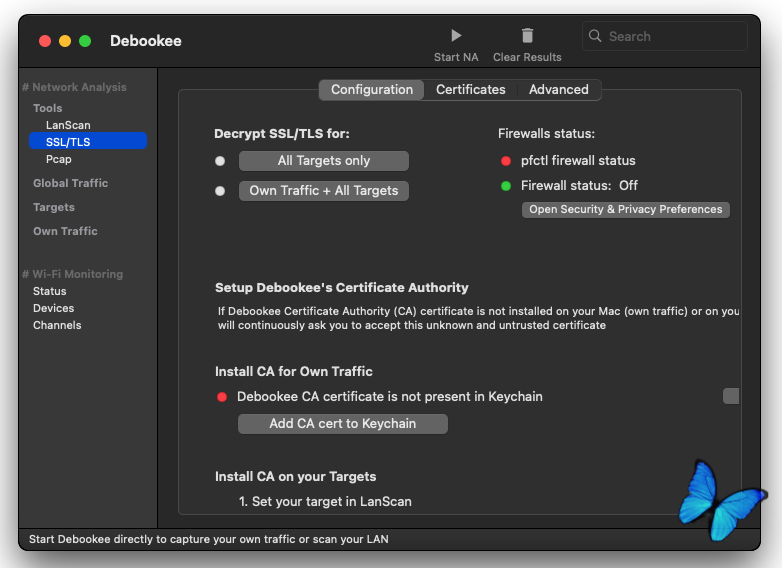Viewport: 782px width, 568px height.
Task: Click the Start NA play icon
Action: click(x=456, y=36)
